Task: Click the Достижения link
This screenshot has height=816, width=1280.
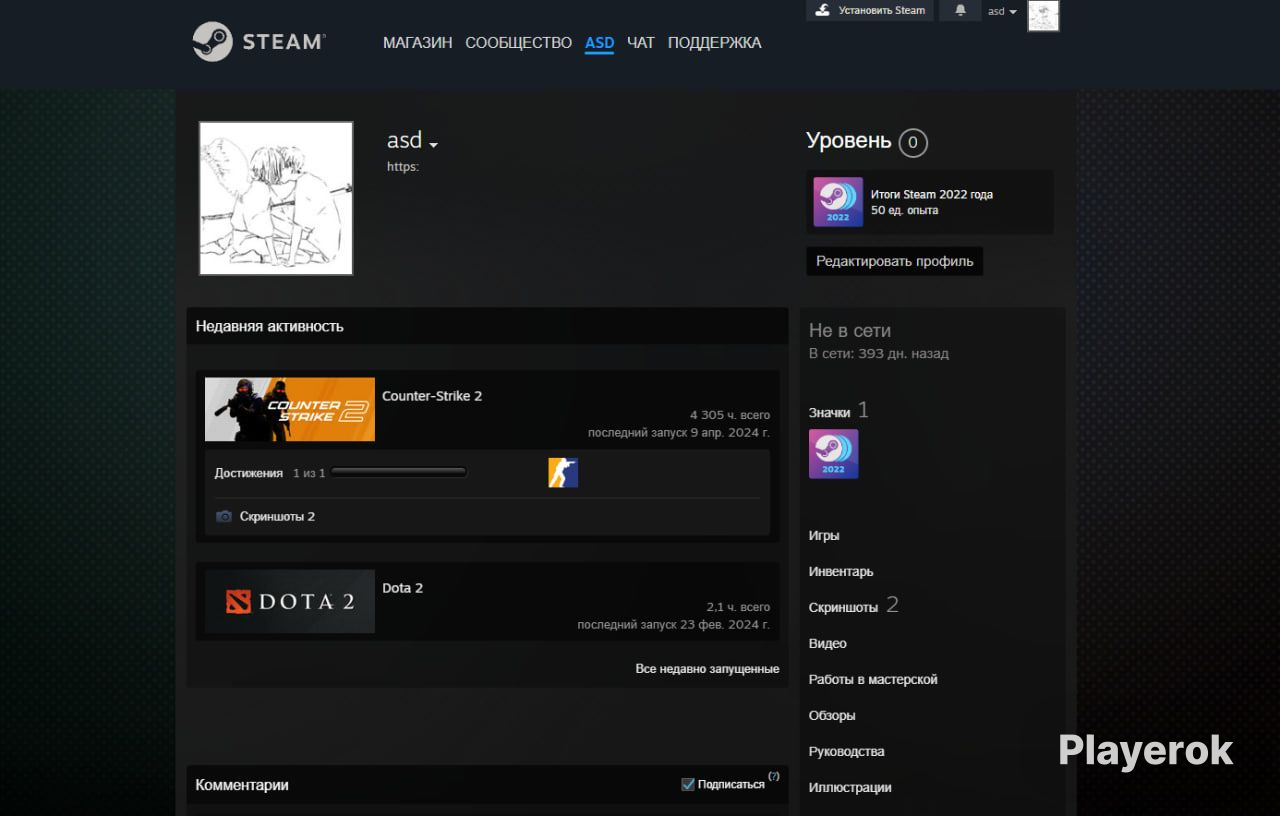Action: point(249,473)
